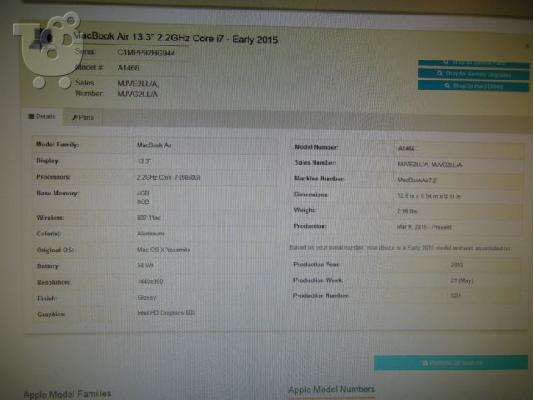The height and width of the screenshot is (400, 534).
Task: Click the Production date range value
Action: pos(424,227)
